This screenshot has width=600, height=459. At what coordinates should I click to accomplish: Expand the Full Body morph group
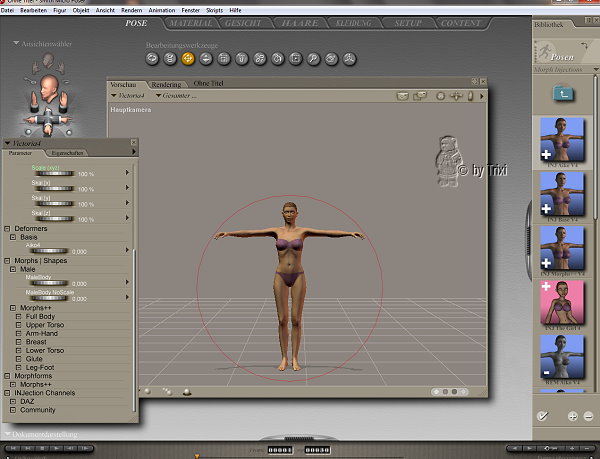pyautogui.click(x=17, y=317)
